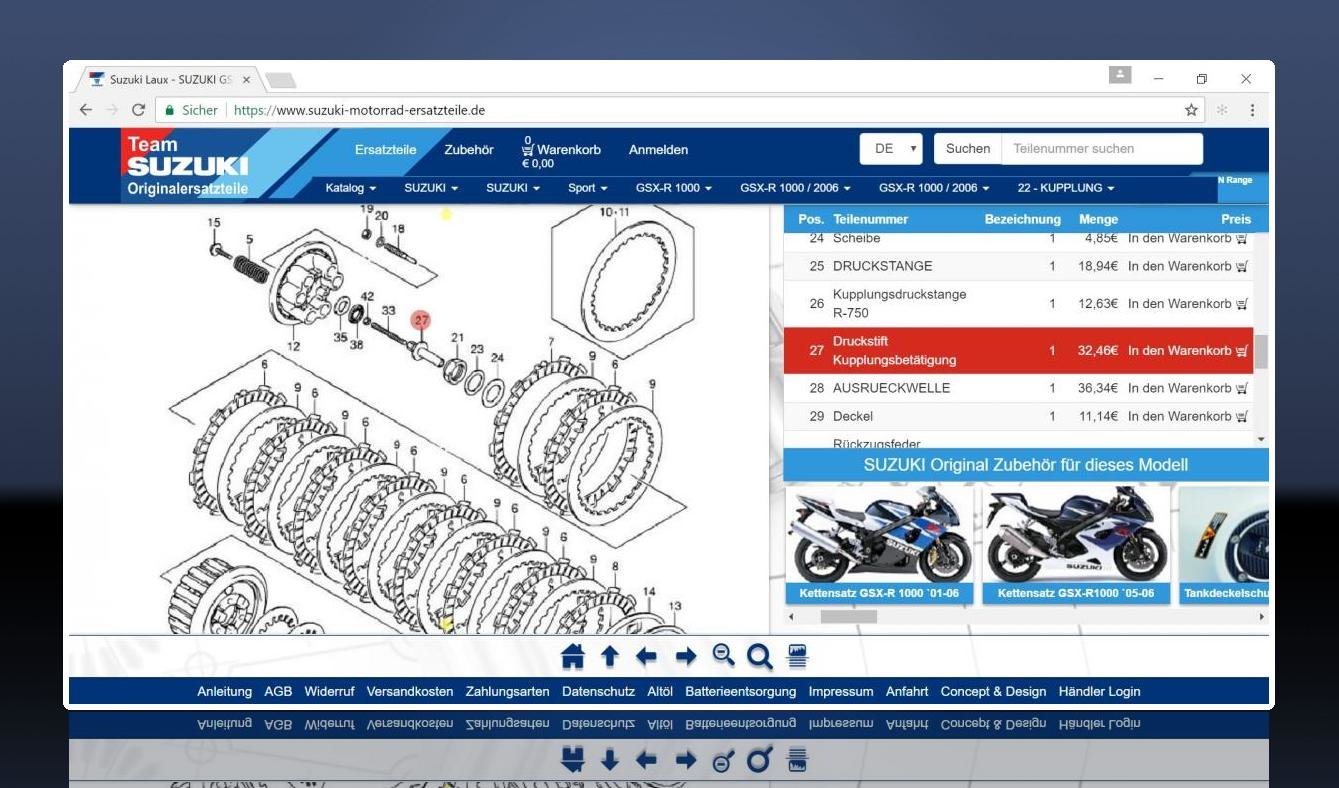Select part number 15 in the diagram
The height and width of the screenshot is (788, 1339).
(x=214, y=223)
